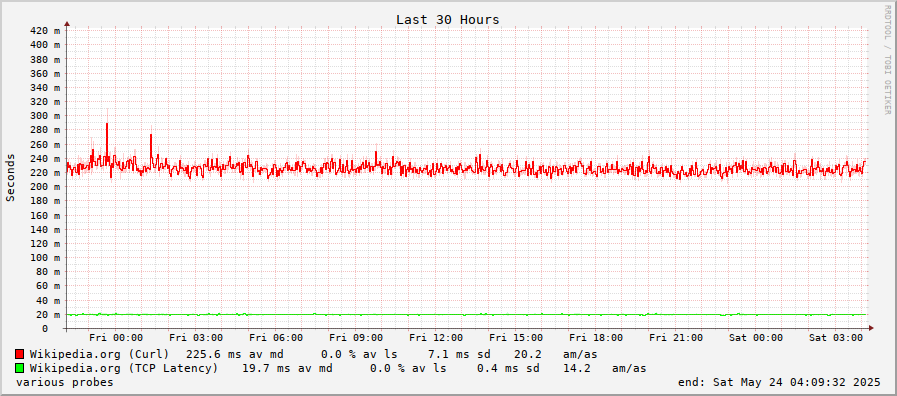Image resolution: width=897 pixels, height=396 pixels.
Task: Click the 'Fri 00:00' x-axis label
Action: [116, 339]
